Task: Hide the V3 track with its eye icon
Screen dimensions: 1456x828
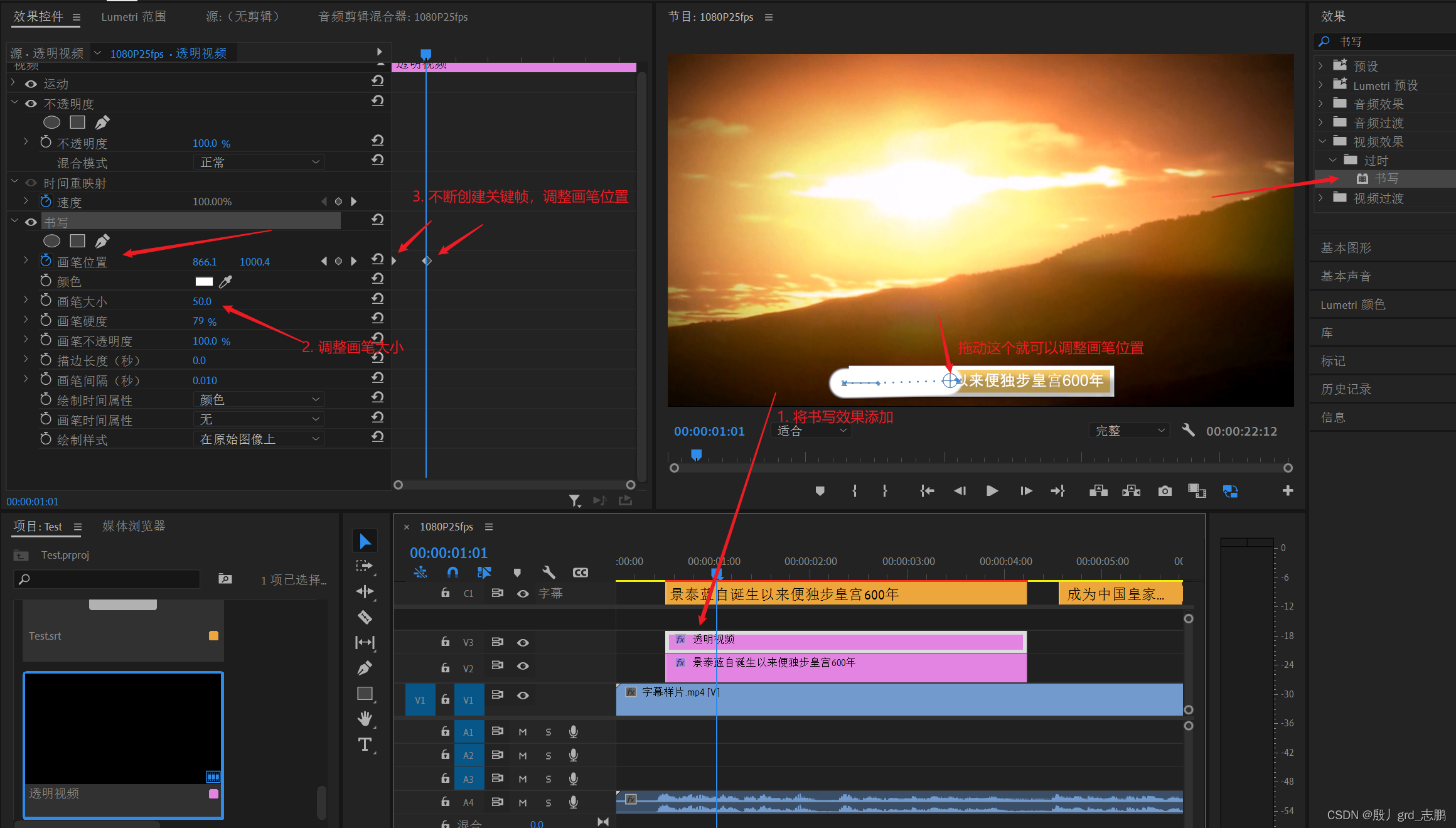Action: (523, 642)
